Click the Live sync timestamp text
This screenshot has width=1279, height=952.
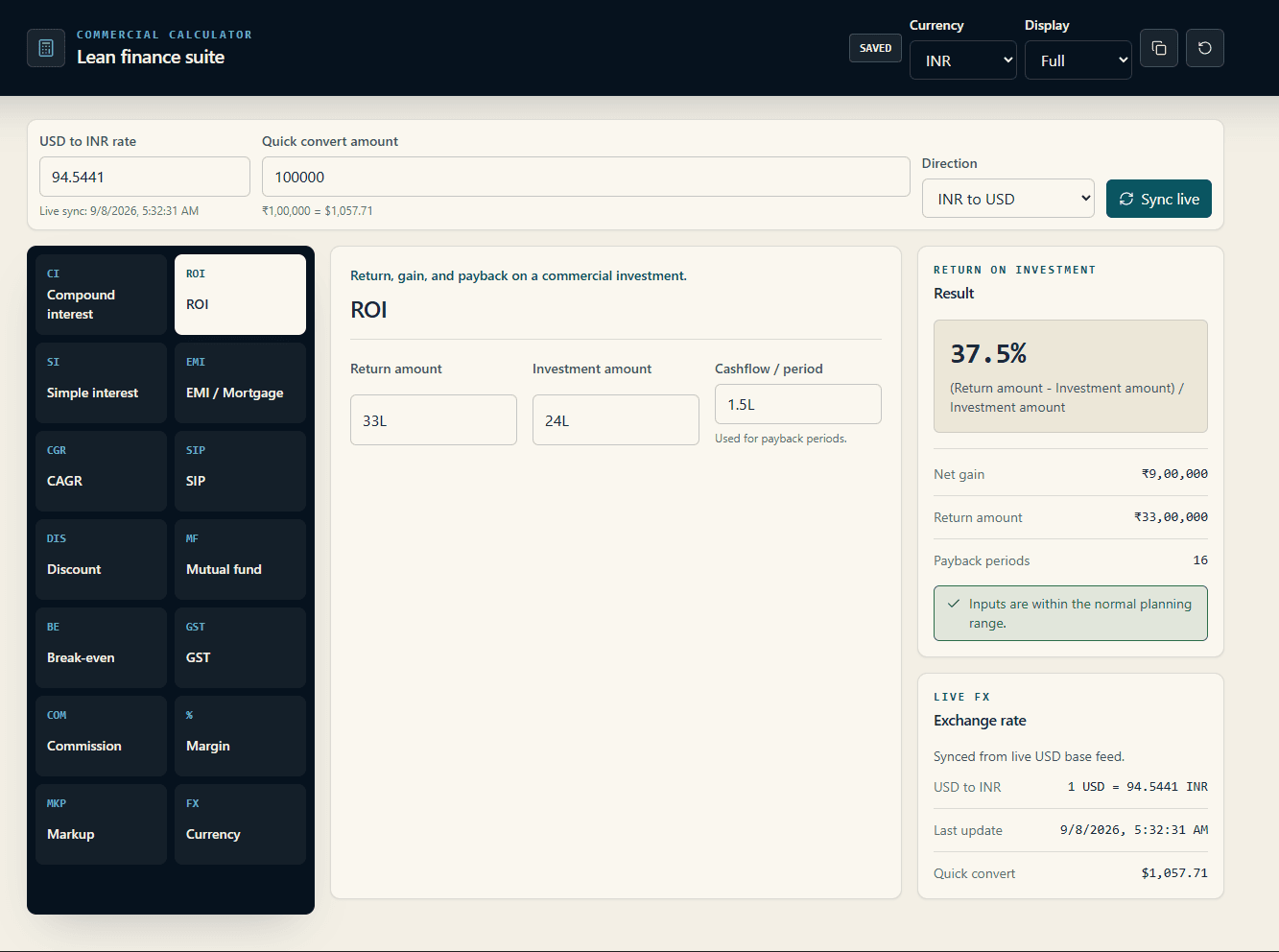click(119, 211)
